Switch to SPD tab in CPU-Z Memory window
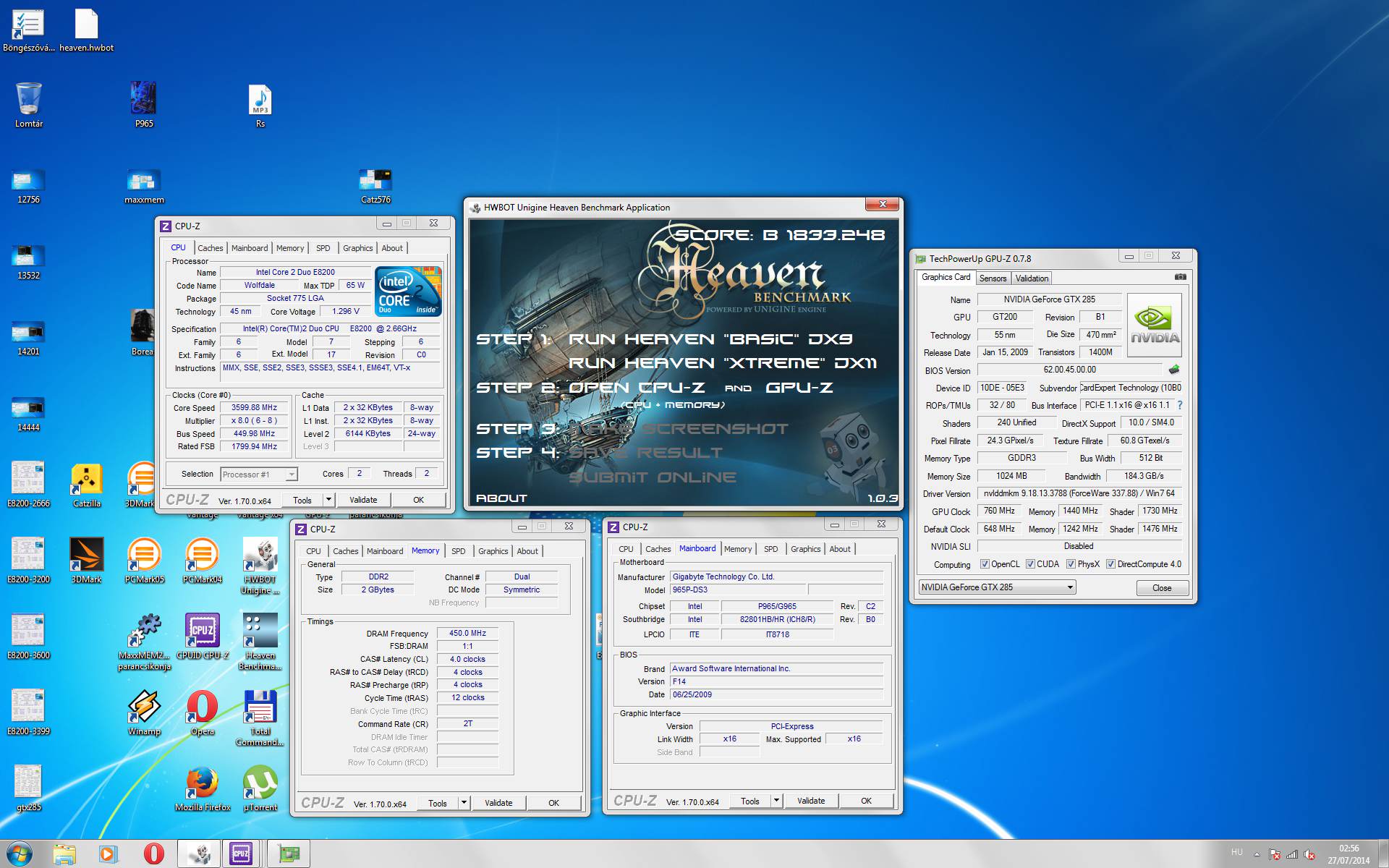 pyautogui.click(x=459, y=551)
